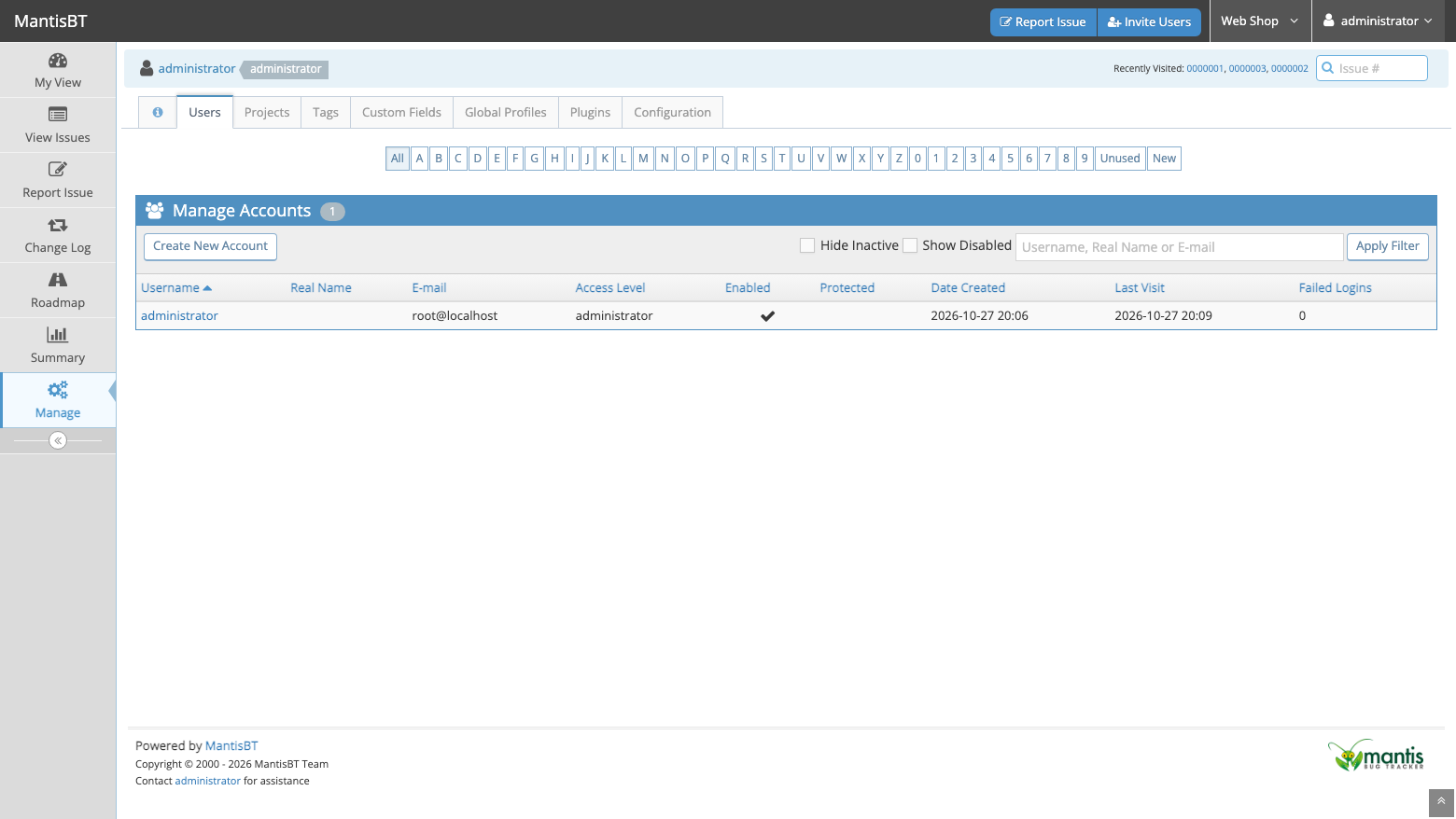1456x819 pixels.
Task: Filter accounts by New
Action: 1164,159
